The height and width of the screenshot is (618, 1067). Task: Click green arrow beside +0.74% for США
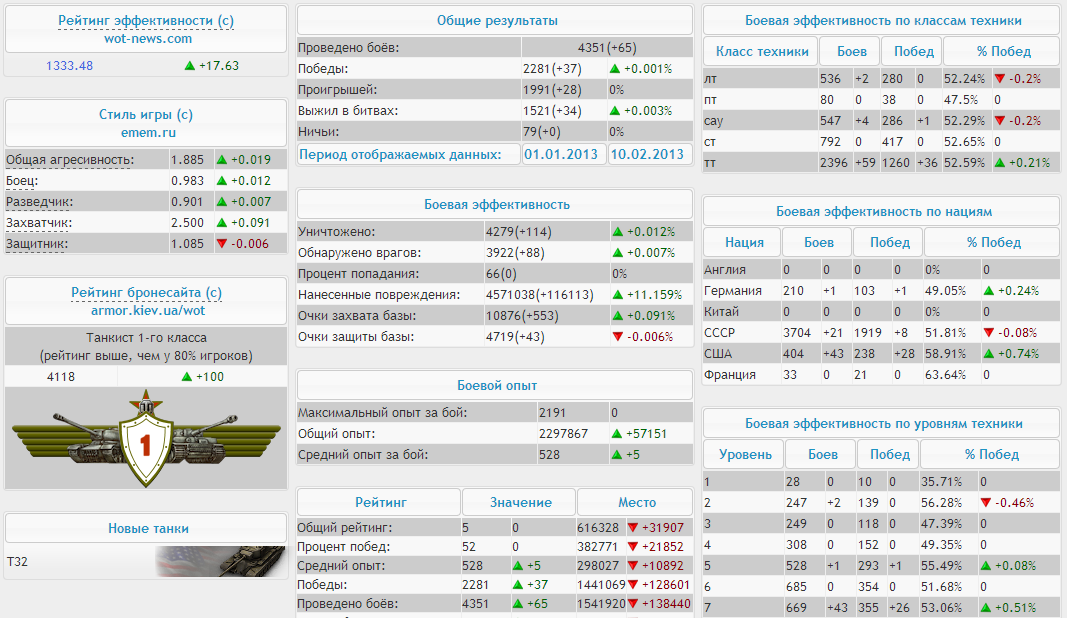[989, 354]
